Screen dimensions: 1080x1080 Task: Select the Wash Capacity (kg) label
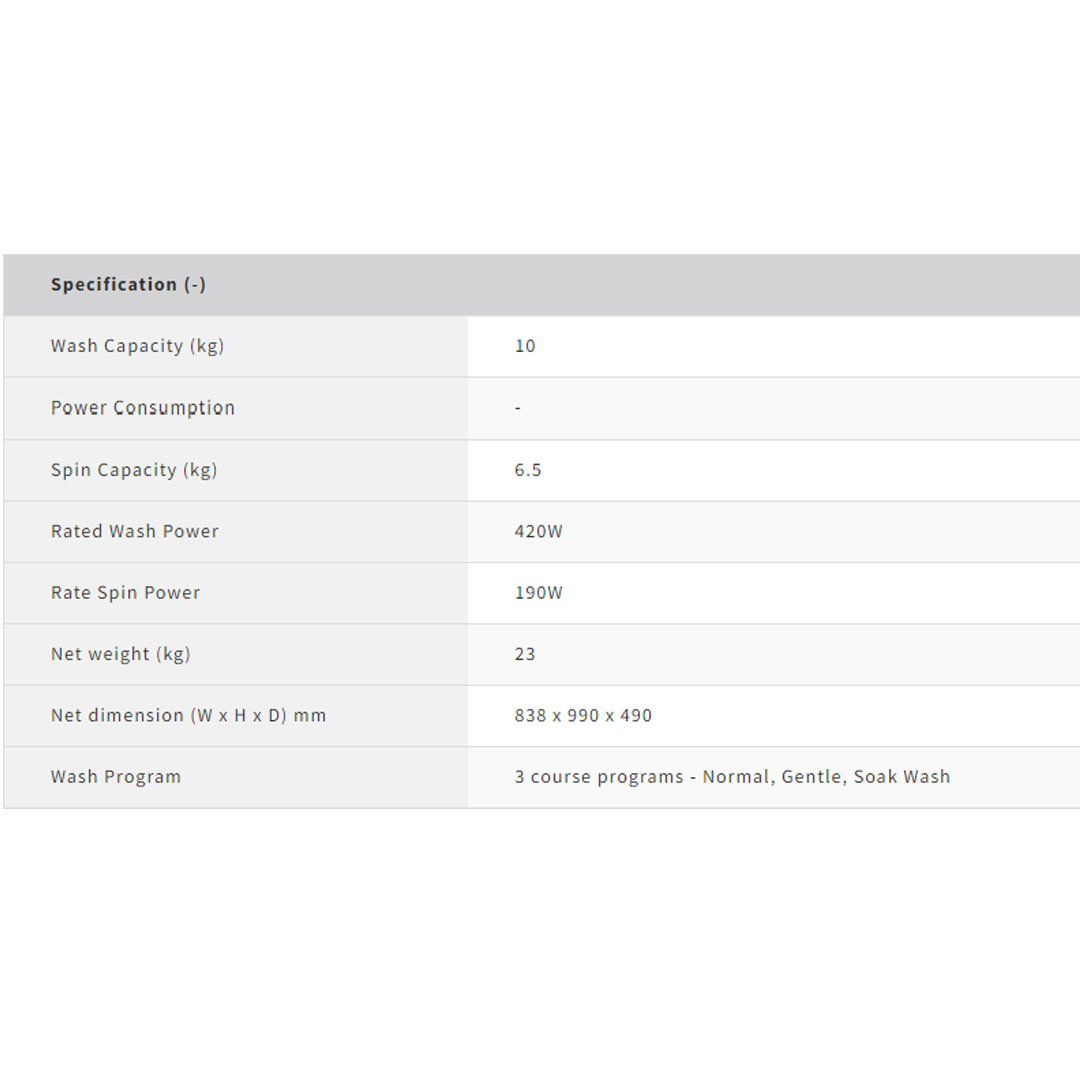click(137, 346)
